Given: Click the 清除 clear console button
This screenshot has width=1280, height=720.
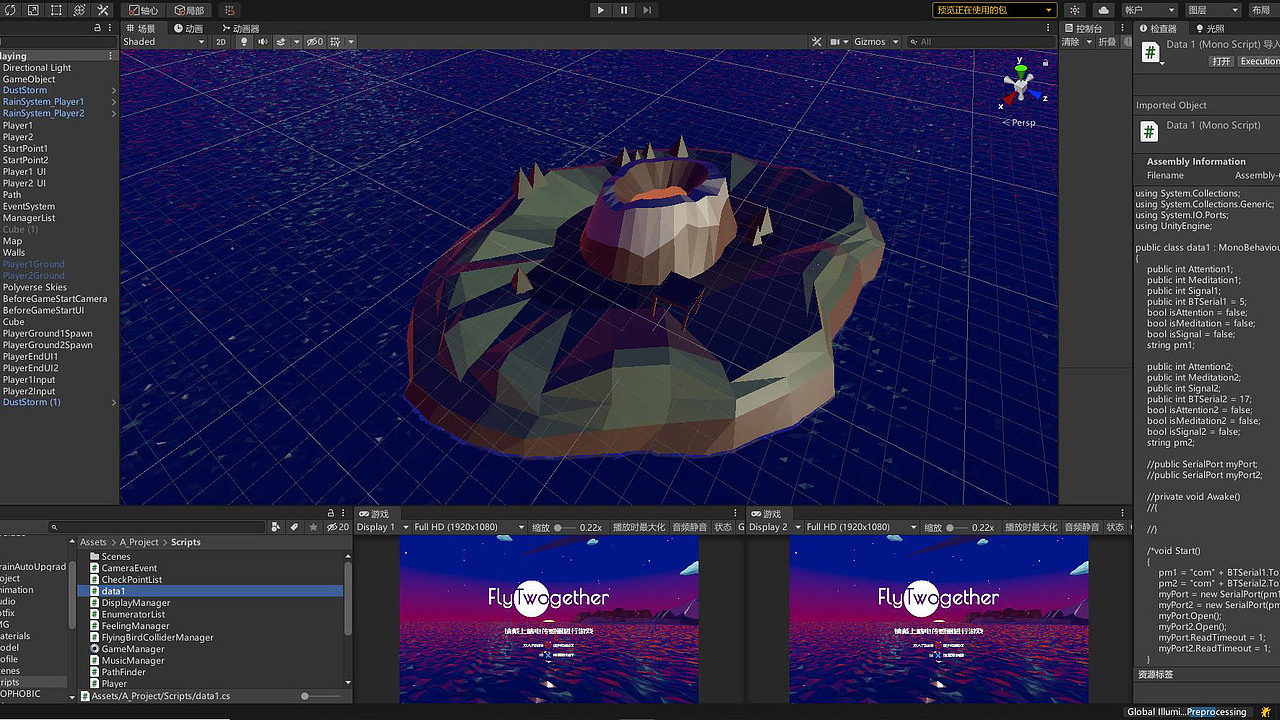Looking at the screenshot, I should (1070, 42).
